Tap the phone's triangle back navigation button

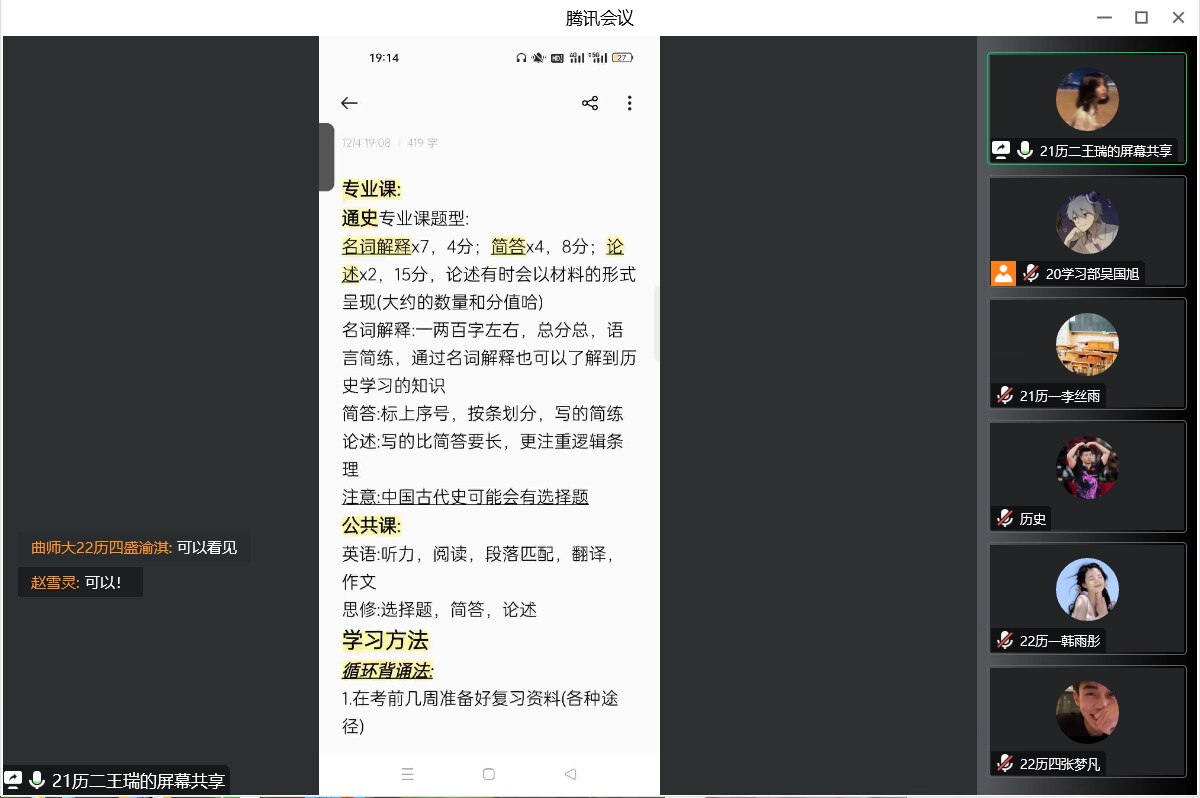point(570,774)
